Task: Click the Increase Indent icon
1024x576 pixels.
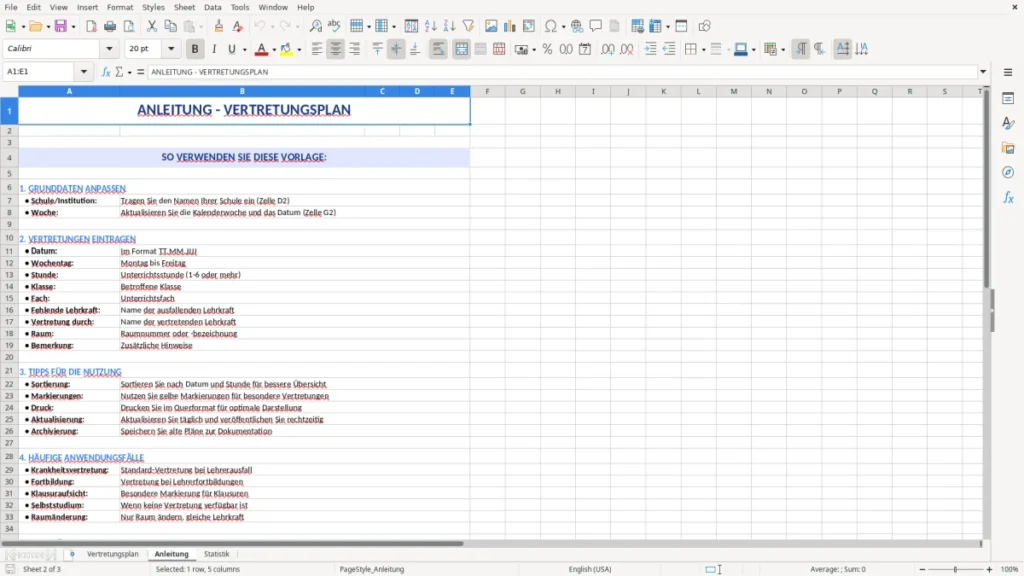Action: pyautogui.click(x=650, y=49)
